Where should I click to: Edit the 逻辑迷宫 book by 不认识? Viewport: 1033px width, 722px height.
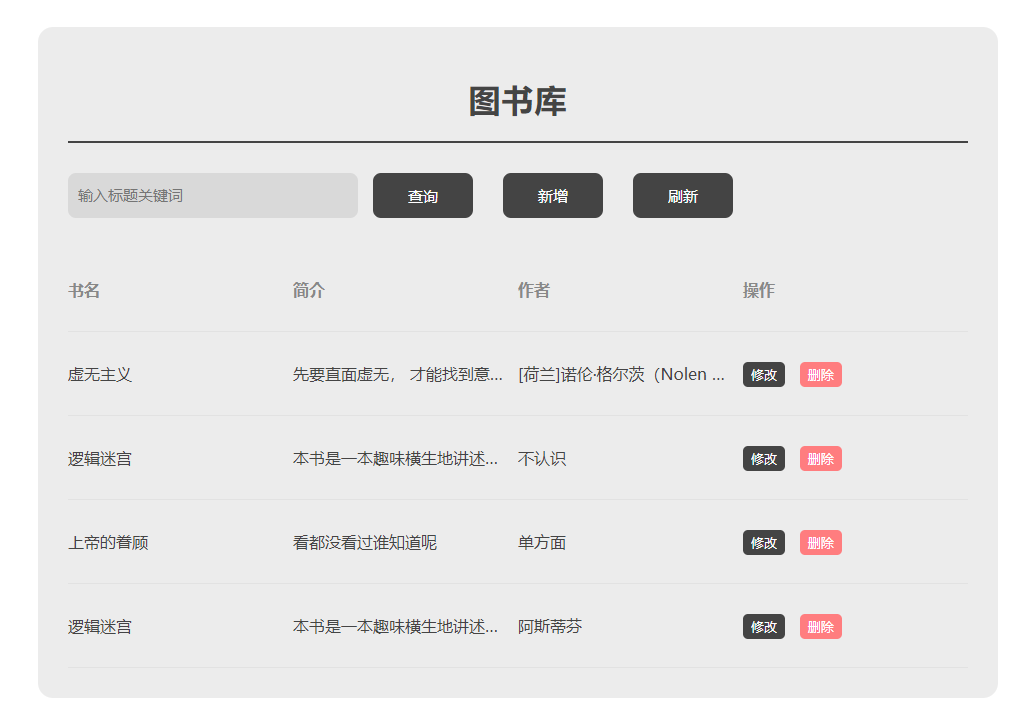[764, 458]
